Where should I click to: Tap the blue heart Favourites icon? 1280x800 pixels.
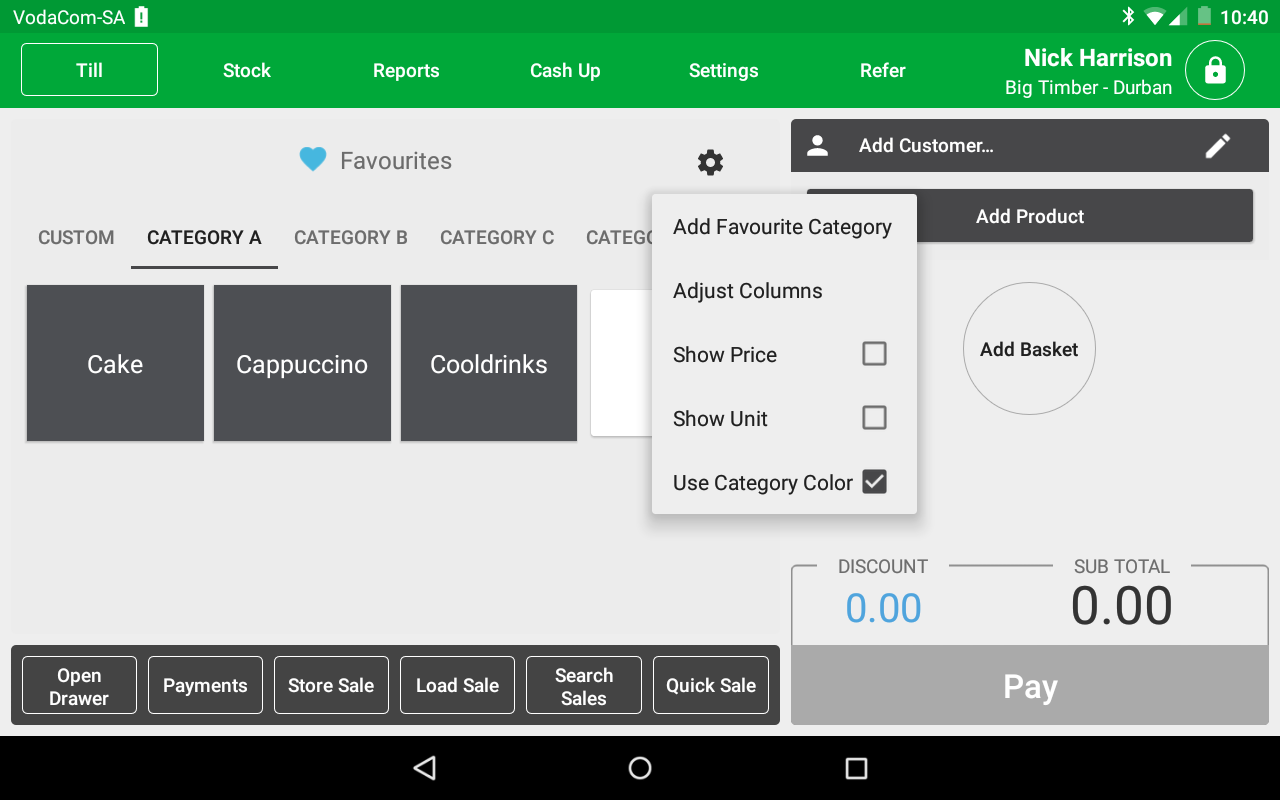313,160
